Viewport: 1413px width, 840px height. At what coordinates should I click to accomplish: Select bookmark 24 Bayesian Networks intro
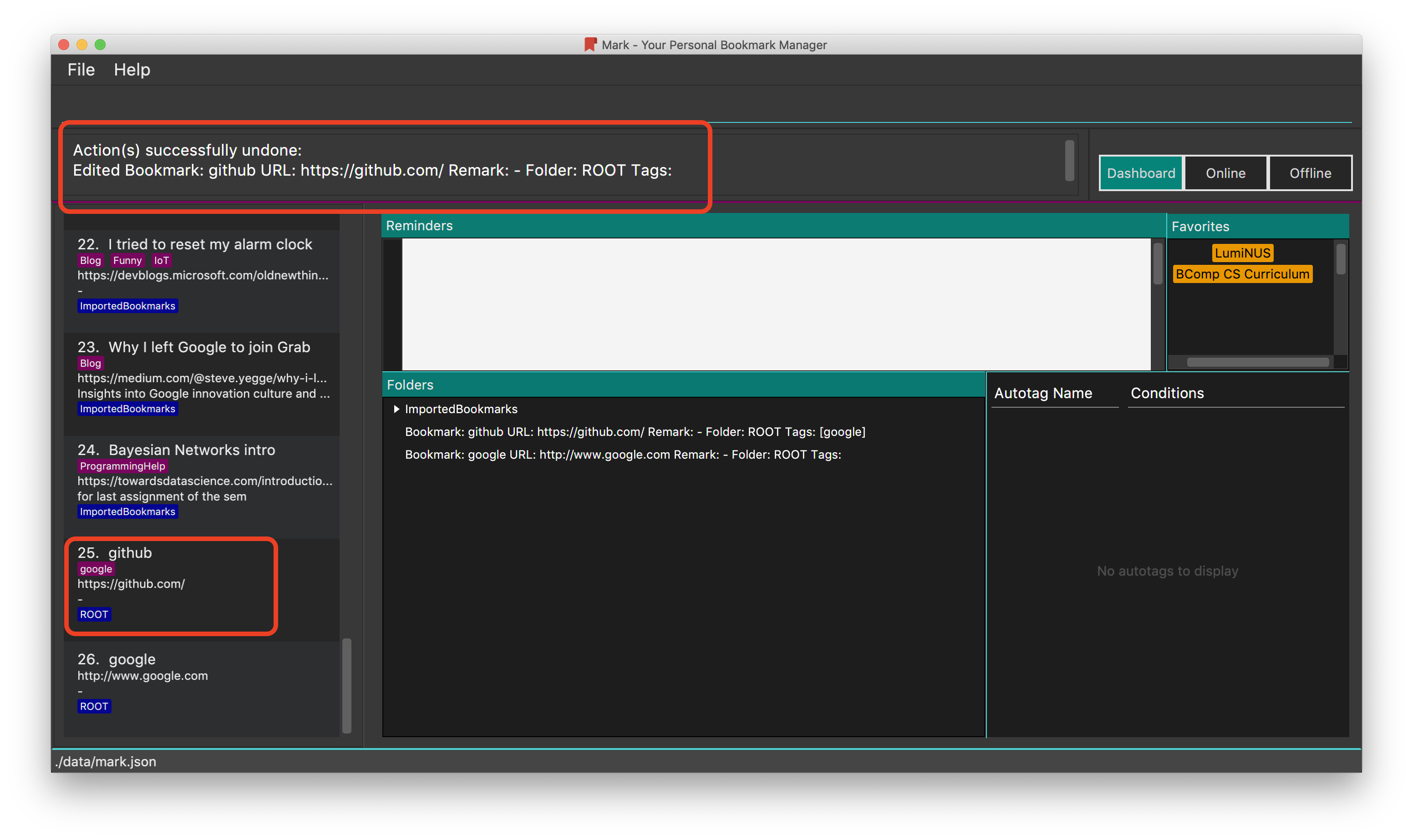(202, 487)
